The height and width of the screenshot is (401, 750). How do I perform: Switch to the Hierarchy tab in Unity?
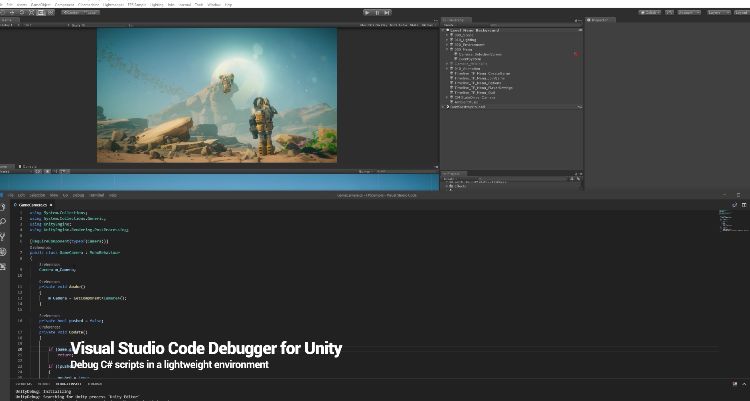tap(456, 20)
